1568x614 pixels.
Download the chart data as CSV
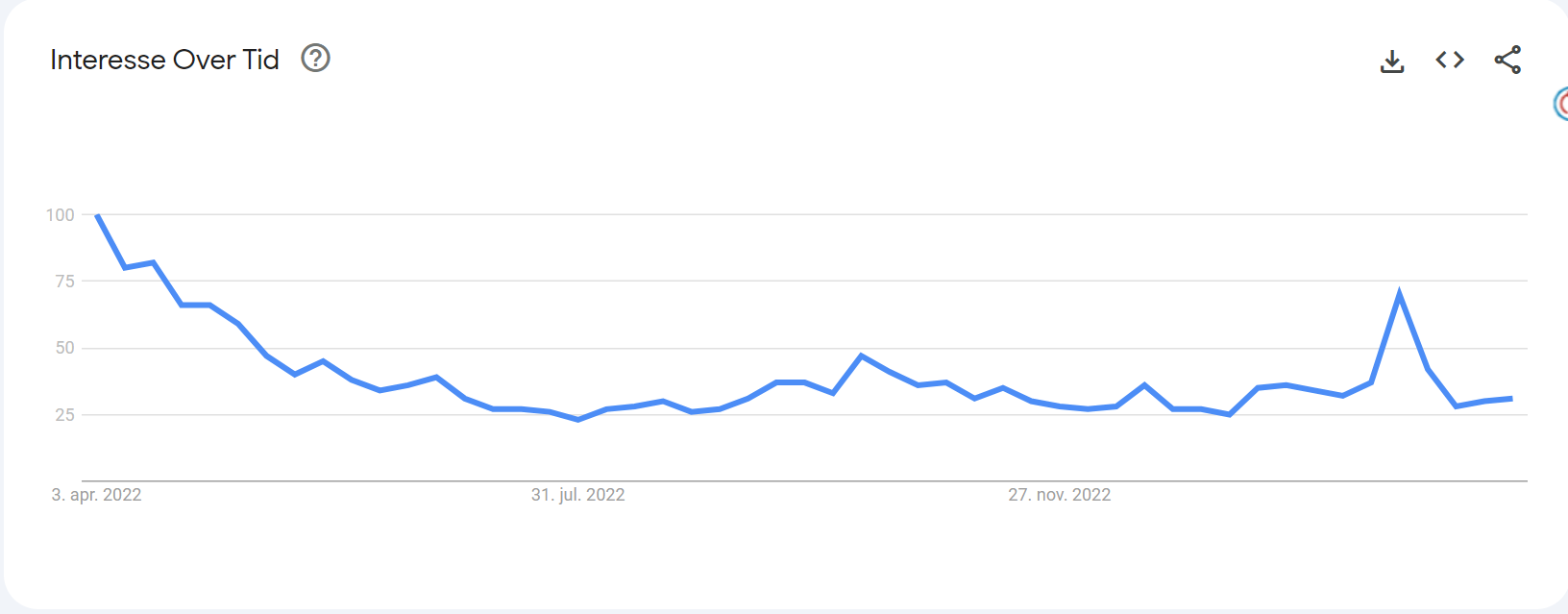(1392, 61)
